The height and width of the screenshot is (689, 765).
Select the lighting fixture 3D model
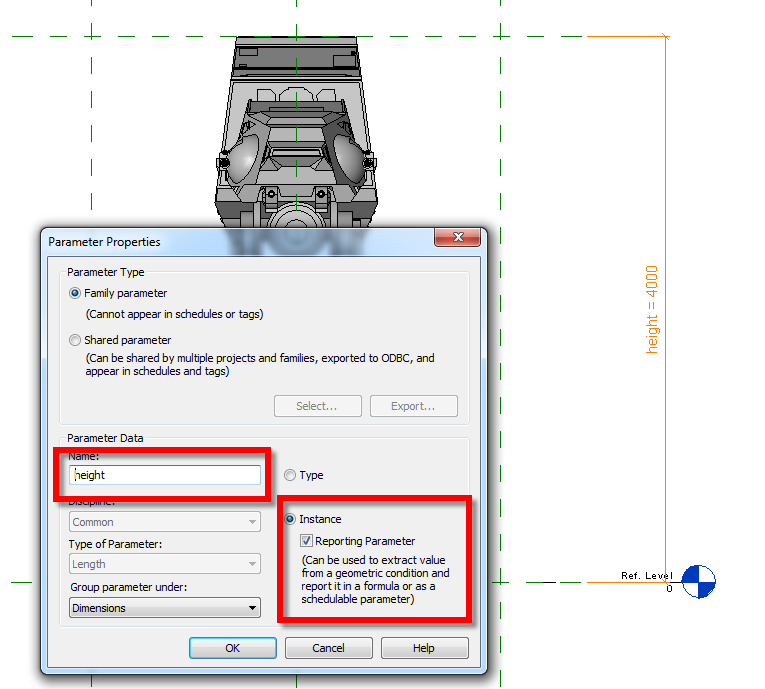(x=296, y=132)
